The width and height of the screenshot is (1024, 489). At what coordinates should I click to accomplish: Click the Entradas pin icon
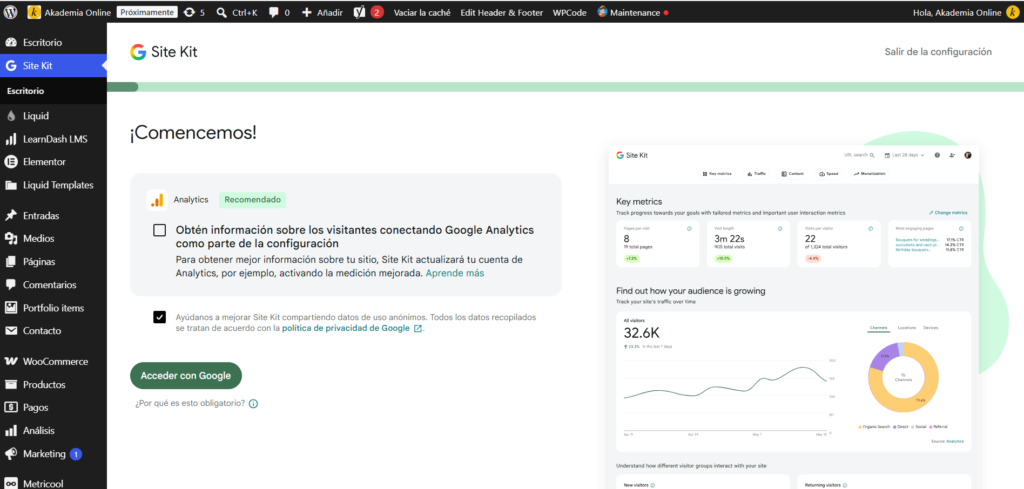point(10,215)
